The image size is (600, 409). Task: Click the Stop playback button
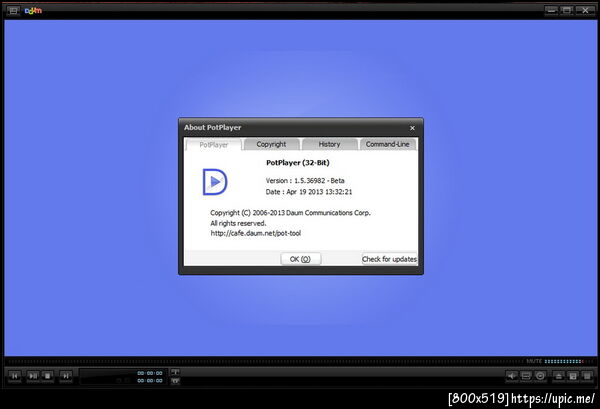click(x=47, y=376)
